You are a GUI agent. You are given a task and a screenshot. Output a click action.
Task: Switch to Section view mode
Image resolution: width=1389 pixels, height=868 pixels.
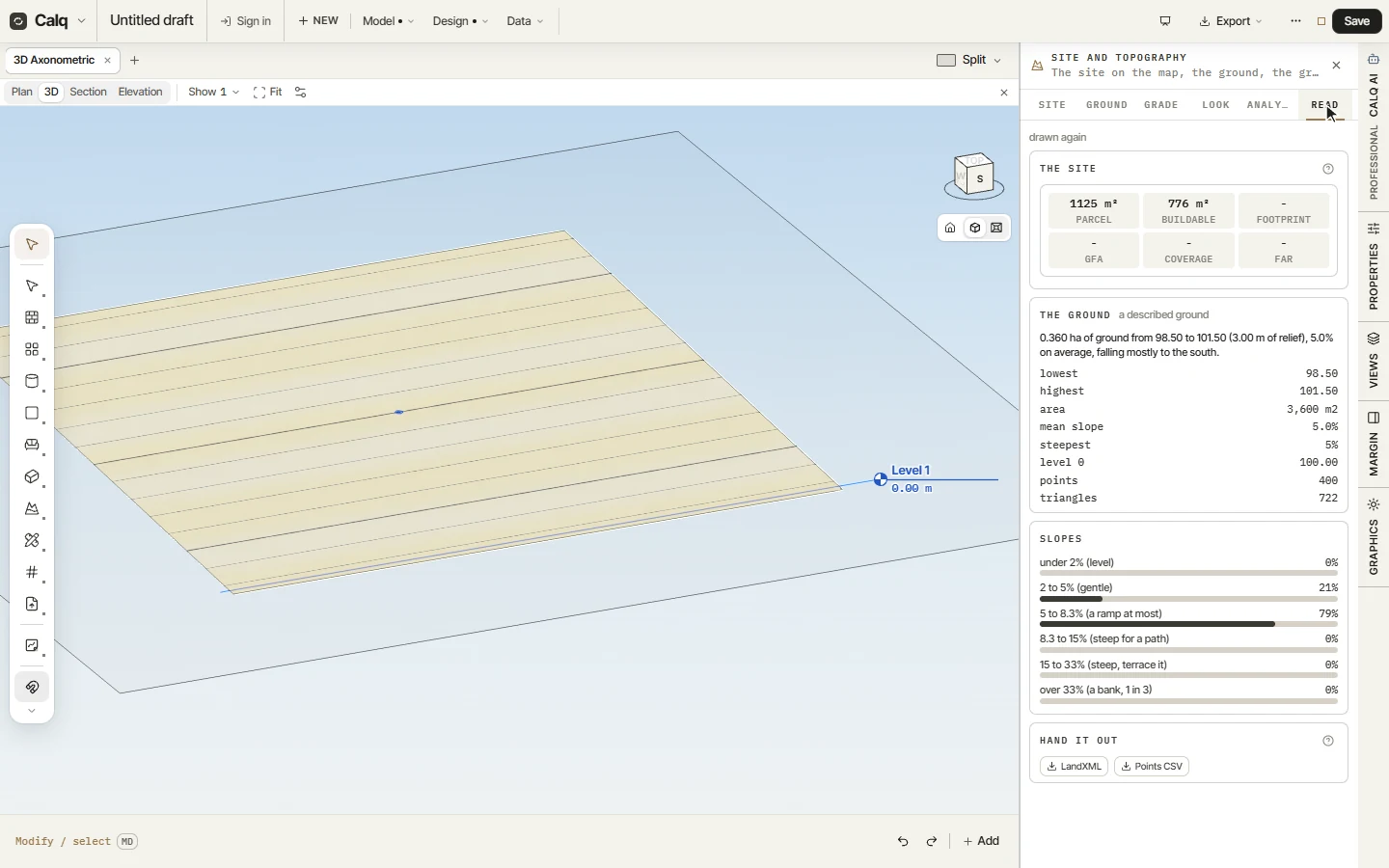pos(88,93)
